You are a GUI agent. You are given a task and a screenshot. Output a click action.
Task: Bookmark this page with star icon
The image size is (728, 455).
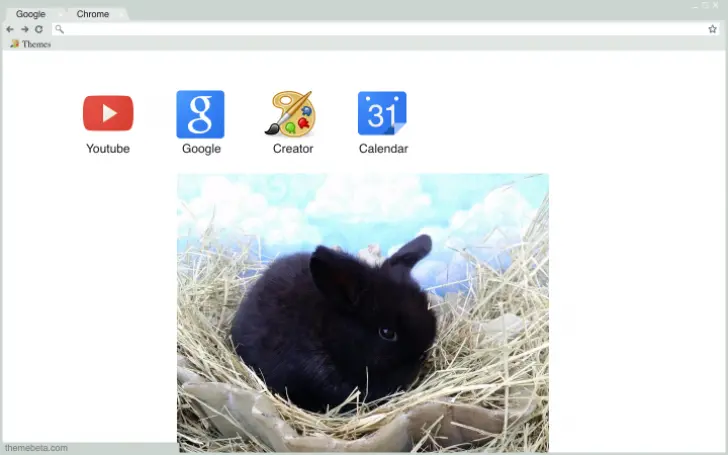click(712, 29)
